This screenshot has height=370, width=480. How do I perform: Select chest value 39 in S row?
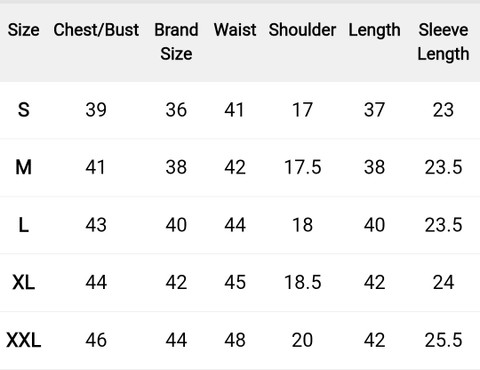pyautogui.click(x=96, y=110)
